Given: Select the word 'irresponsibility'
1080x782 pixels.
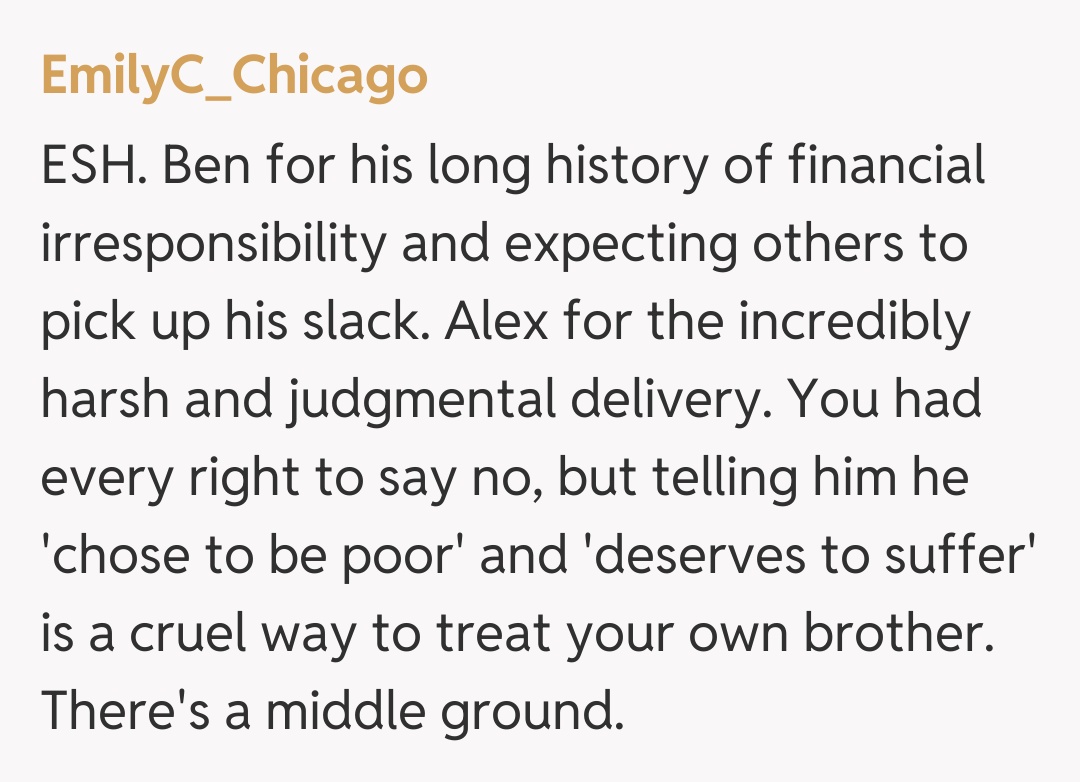Looking at the screenshot, I should pos(214,245).
